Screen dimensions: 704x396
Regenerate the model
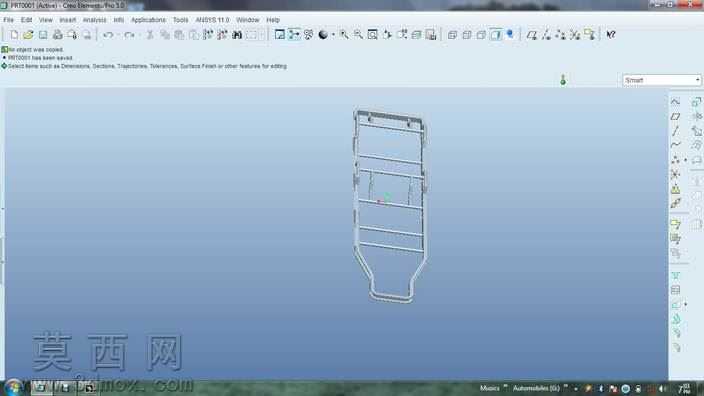click(208, 35)
